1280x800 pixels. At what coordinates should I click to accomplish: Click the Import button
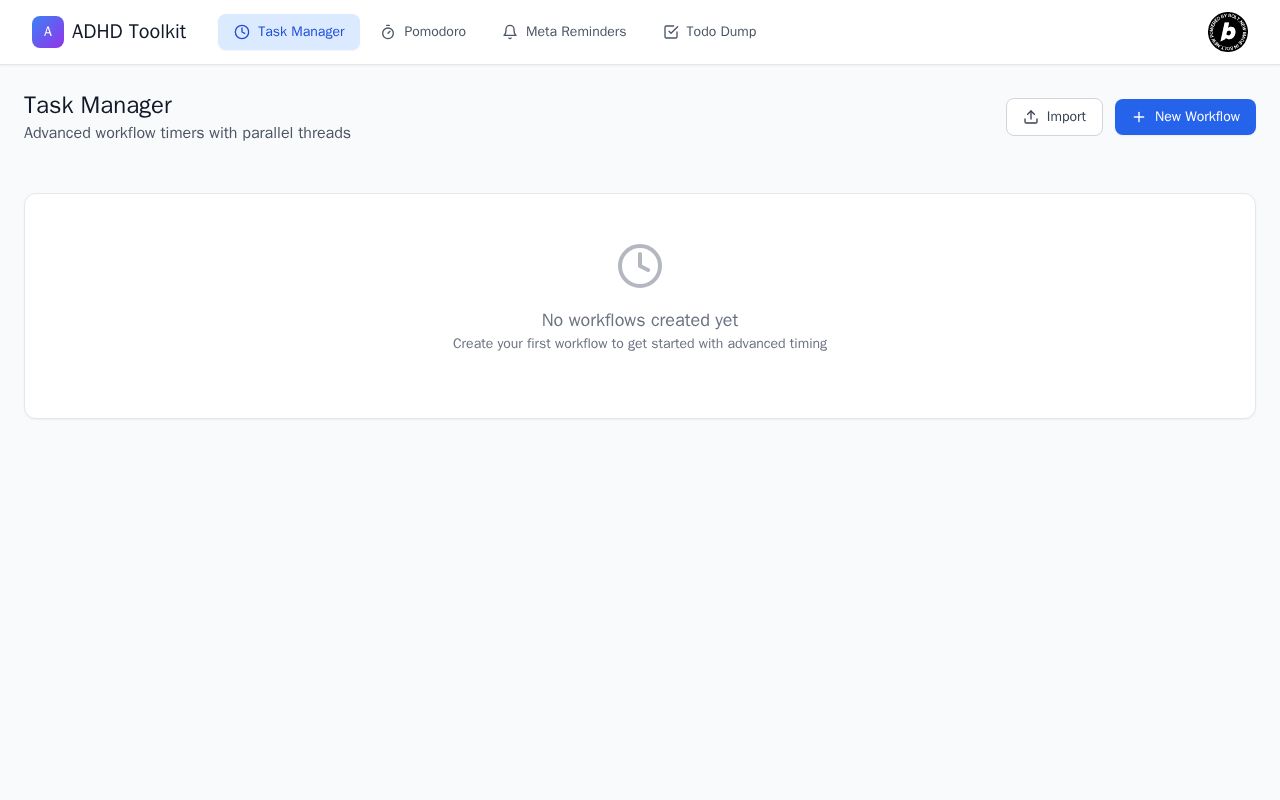pos(1054,117)
